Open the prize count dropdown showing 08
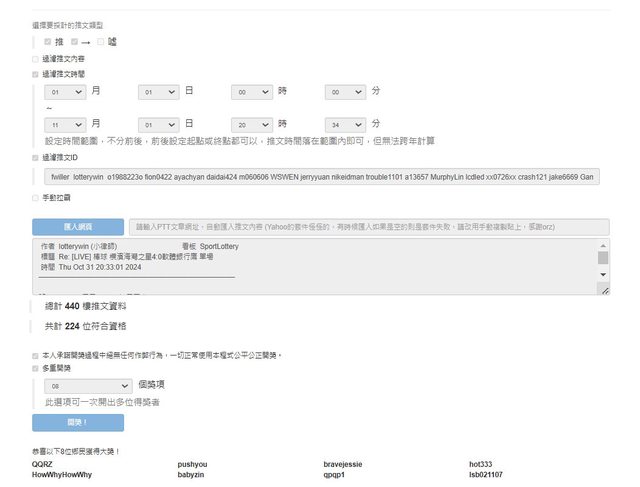This screenshot has height=487, width=640. coord(88,385)
